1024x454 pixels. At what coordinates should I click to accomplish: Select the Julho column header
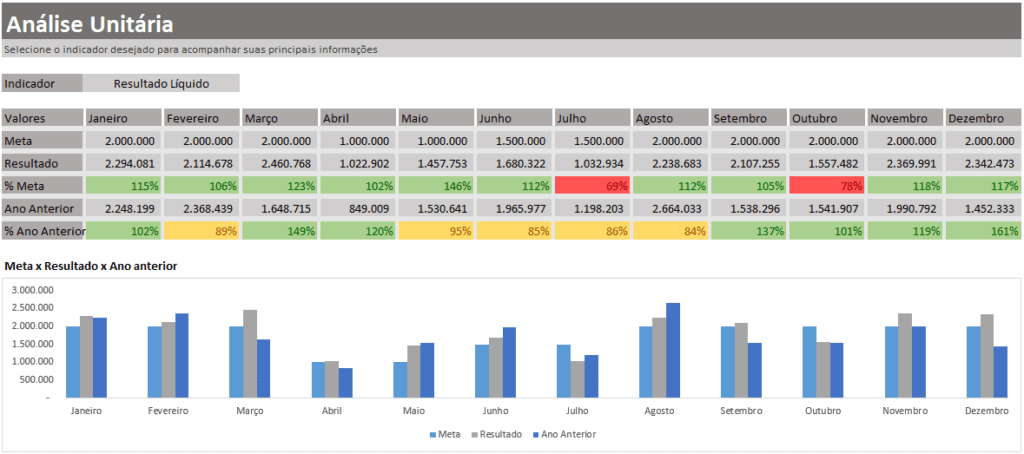(592, 118)
